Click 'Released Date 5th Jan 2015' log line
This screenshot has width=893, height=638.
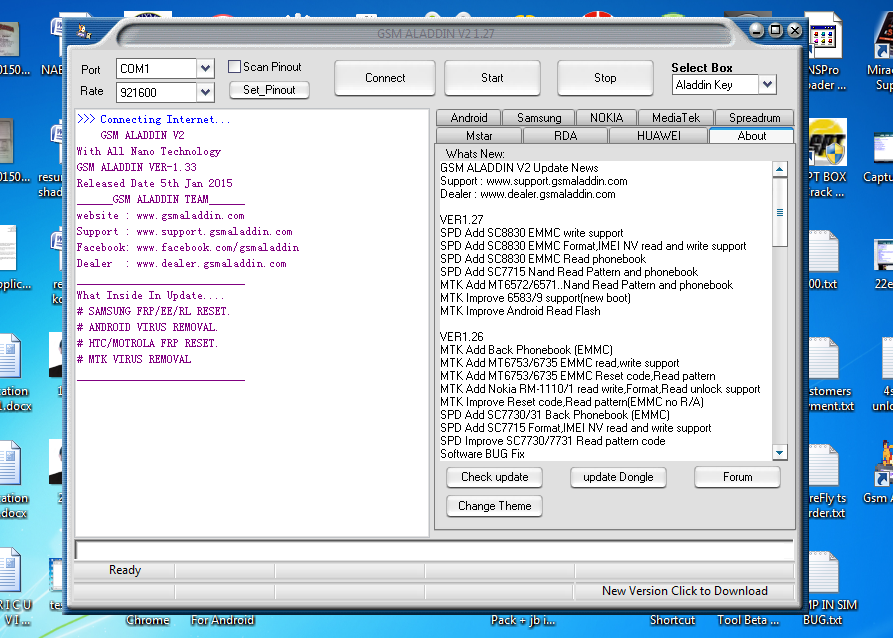[x=154, y=183]
